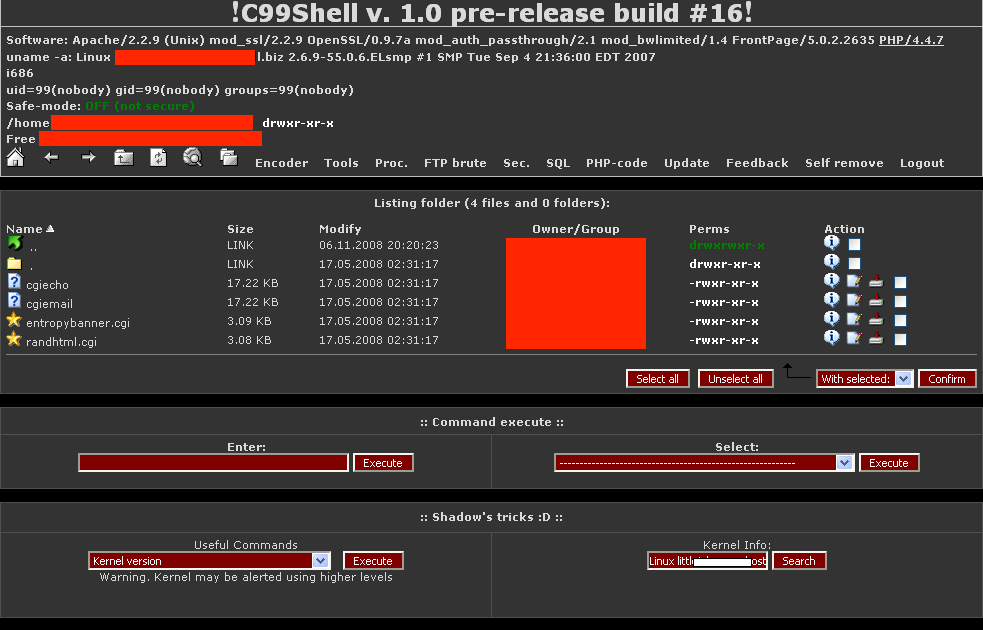The height and width of the screenshot is (630, 983).
Task: Check the entropybanner.cgi selection box
Action: click(x=900, y=320)
